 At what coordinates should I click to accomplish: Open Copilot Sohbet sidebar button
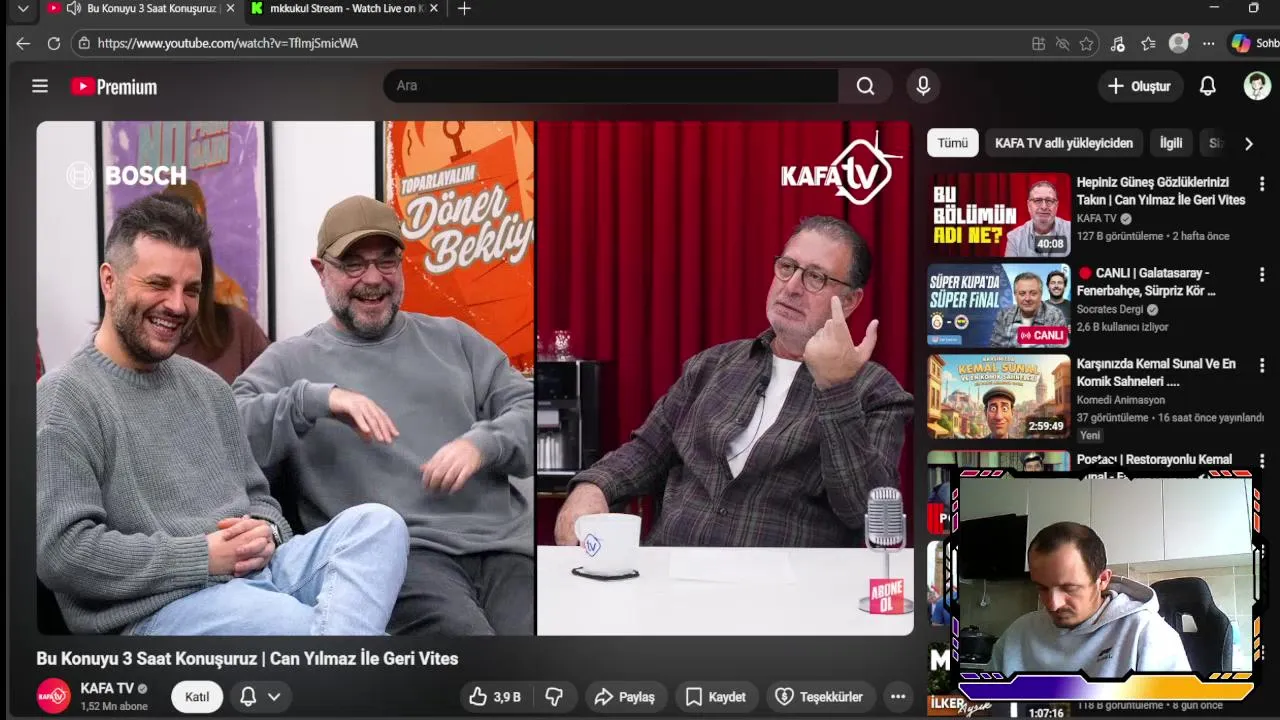[1254, 44]
